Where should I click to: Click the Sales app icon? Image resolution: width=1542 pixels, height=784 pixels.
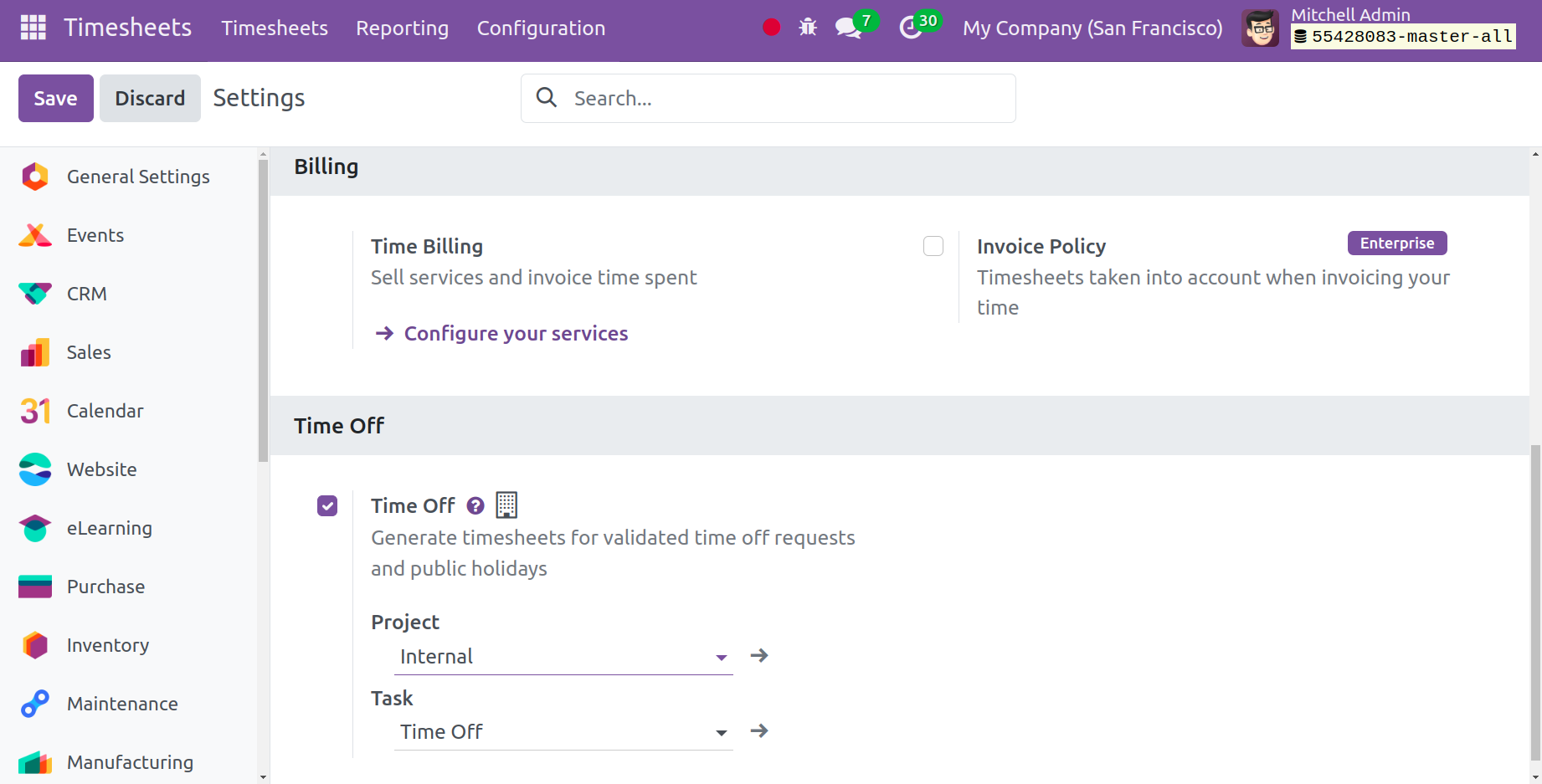35,352
